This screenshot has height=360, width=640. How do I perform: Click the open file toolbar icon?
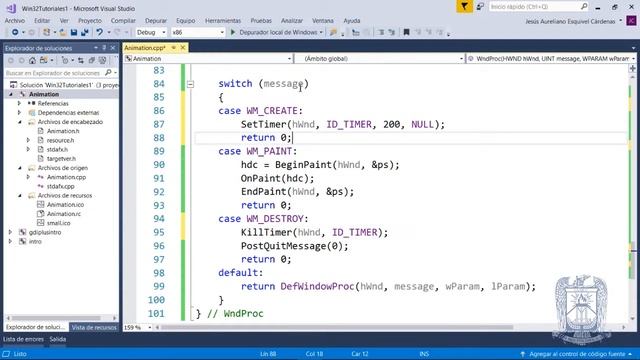coord(62,32)
